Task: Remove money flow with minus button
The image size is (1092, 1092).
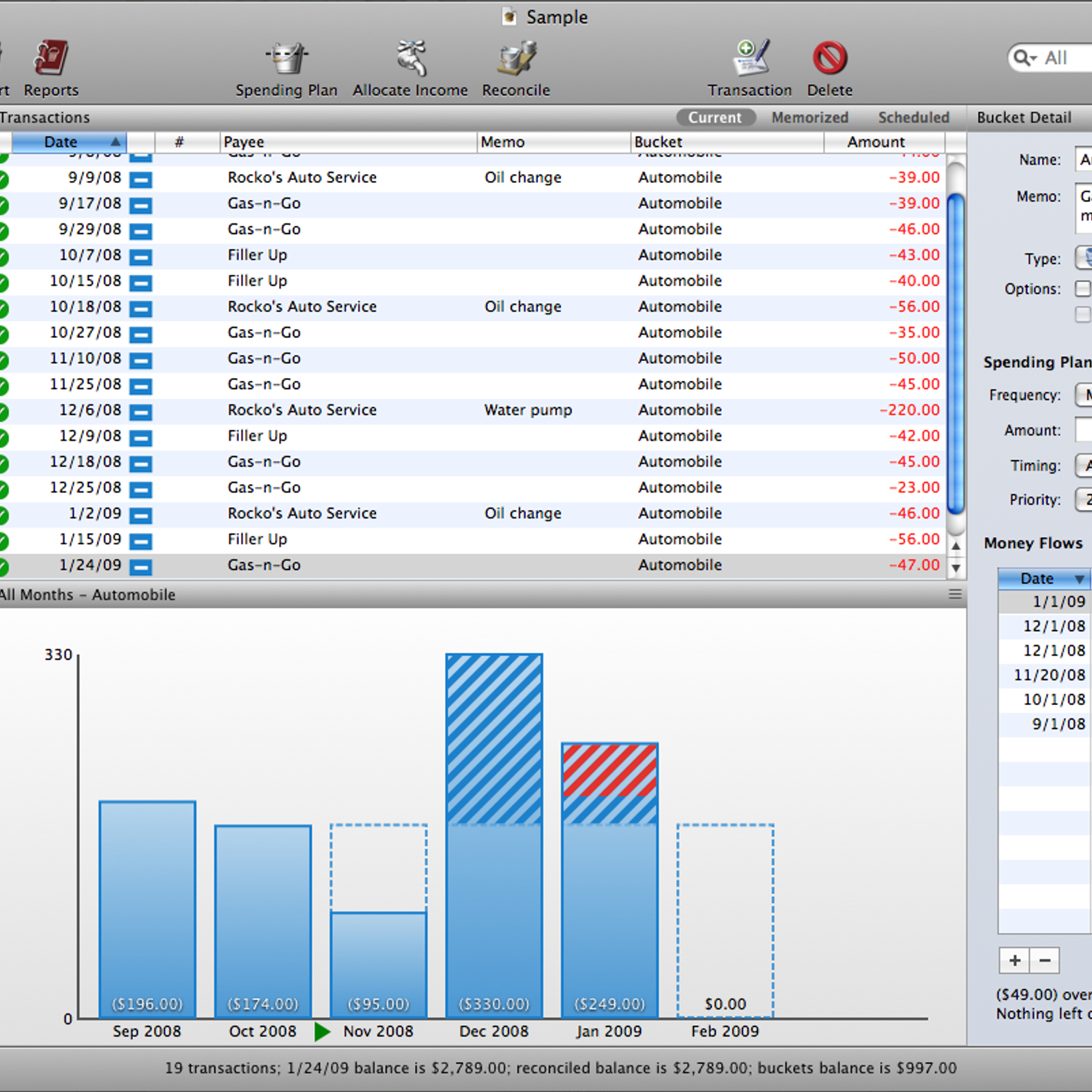Action: (1045, 960)
